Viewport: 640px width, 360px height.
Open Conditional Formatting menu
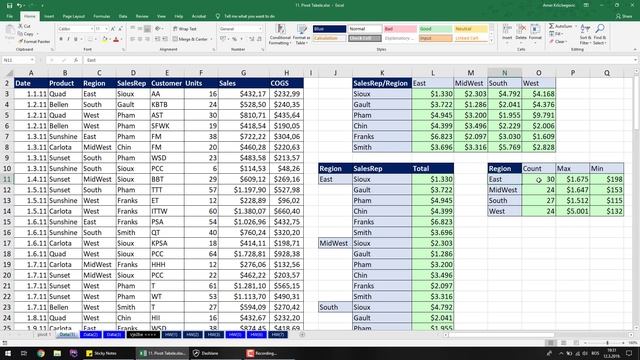[x=280, y=34]
